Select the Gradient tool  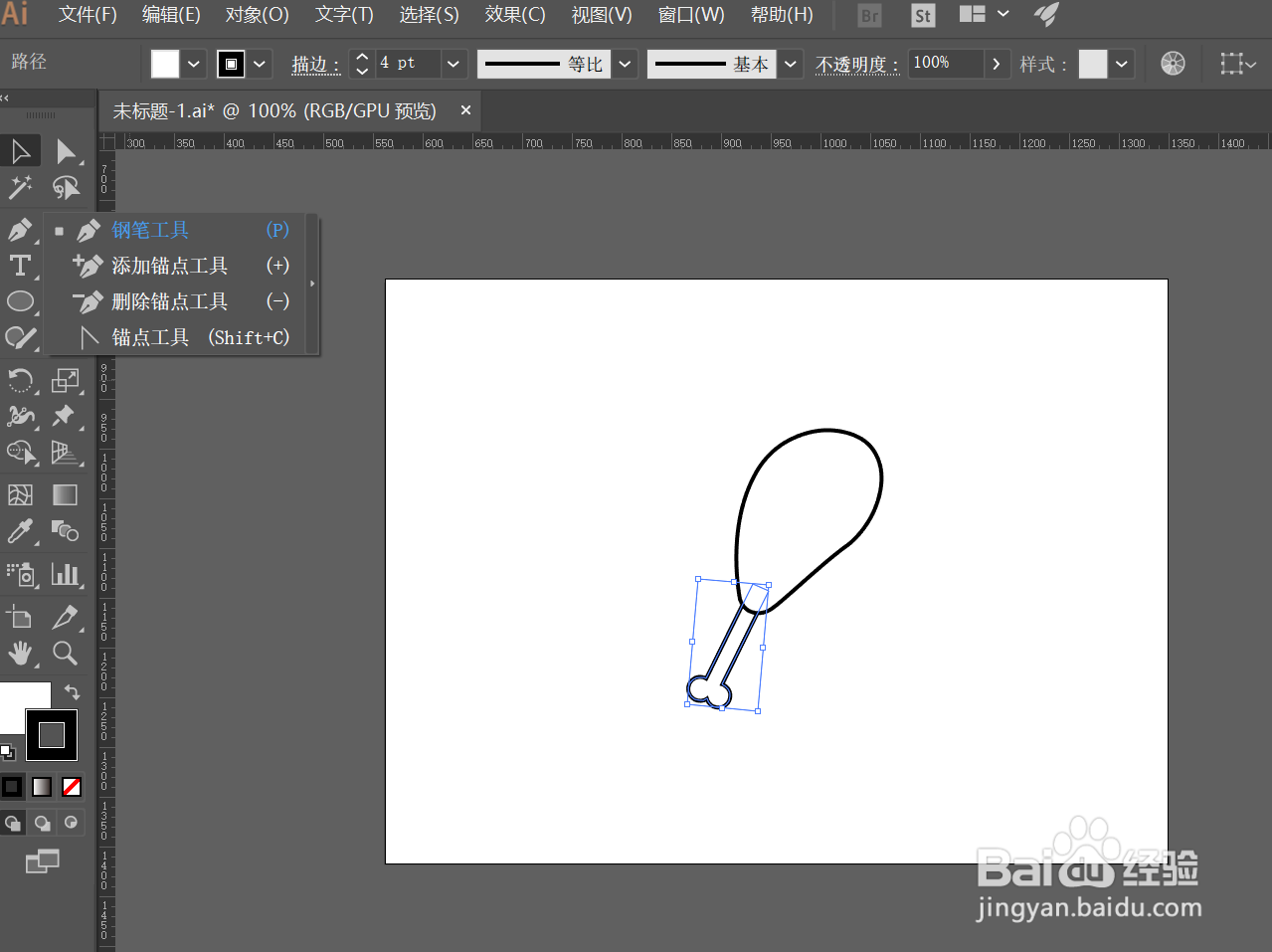(x=66, y=494)
